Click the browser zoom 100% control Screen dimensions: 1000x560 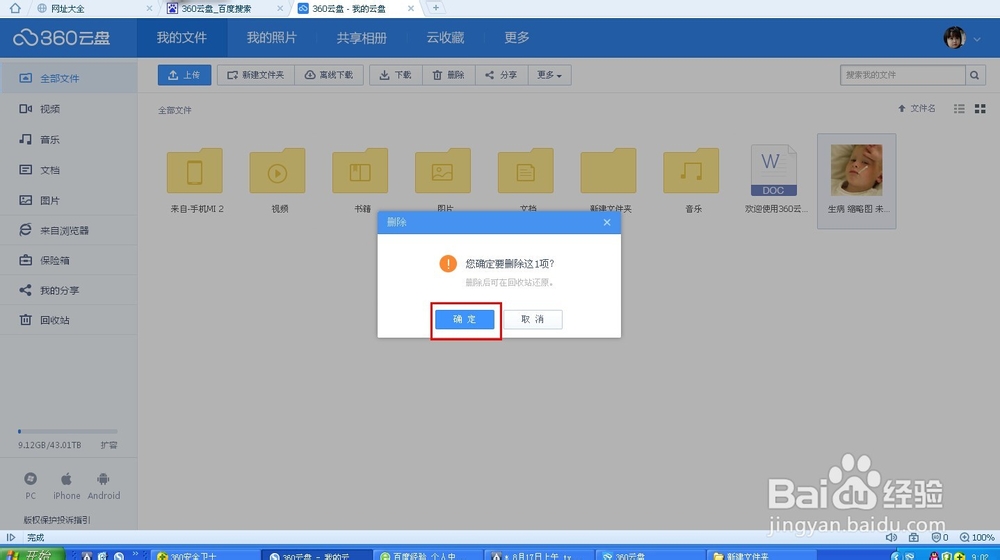pos(977,538)
